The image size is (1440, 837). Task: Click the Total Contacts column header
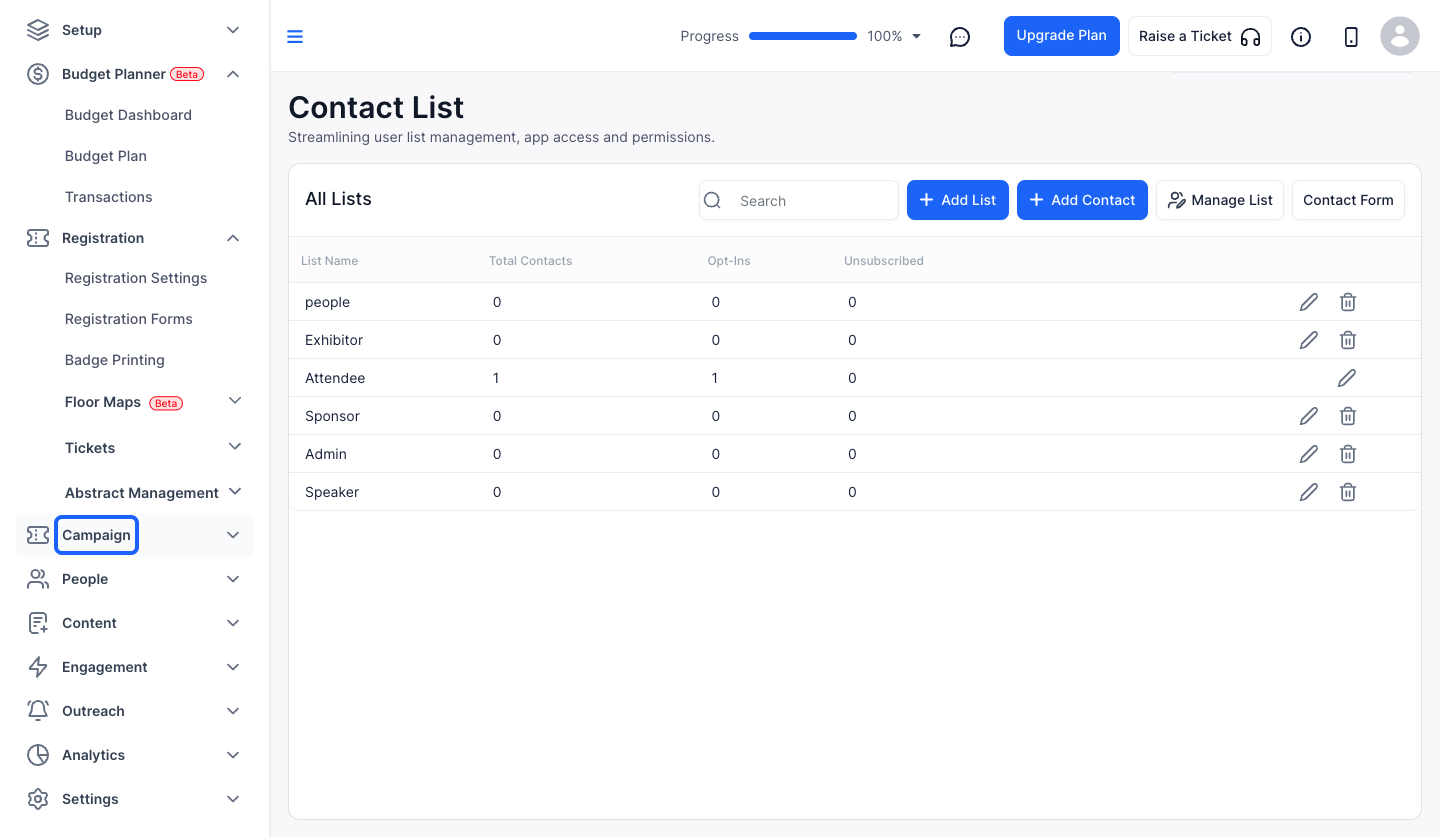click(530, 261)
